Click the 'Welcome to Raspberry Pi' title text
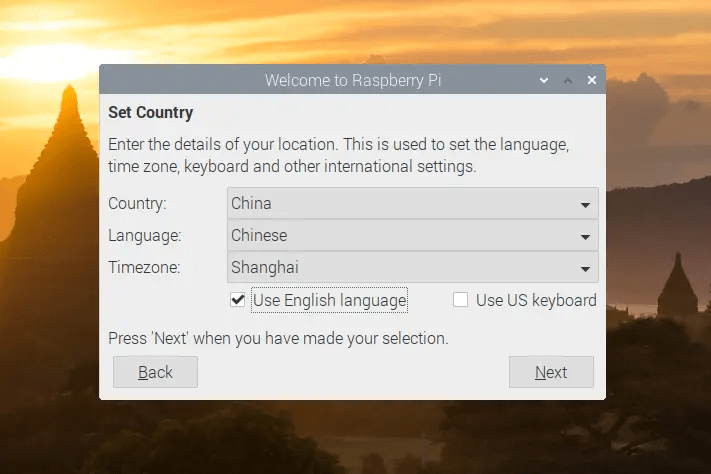The width and height of the screenshot is (711, 474). click(x=352, y=80)
